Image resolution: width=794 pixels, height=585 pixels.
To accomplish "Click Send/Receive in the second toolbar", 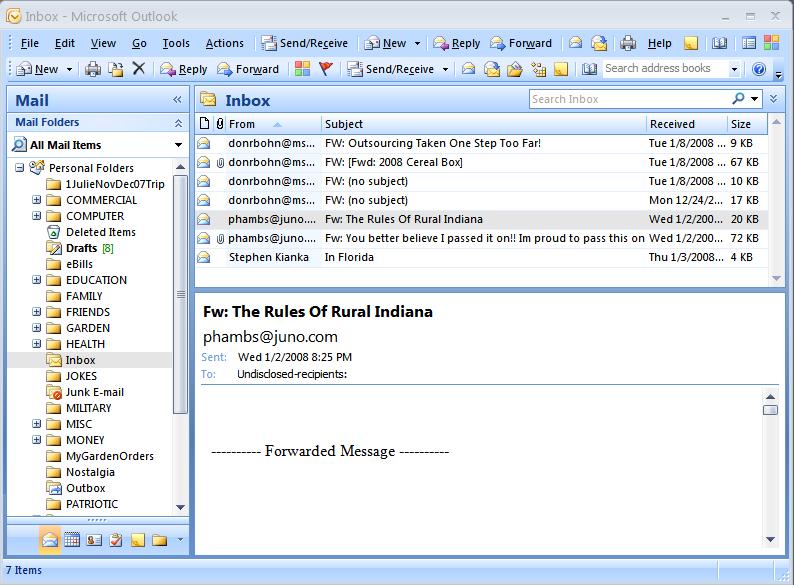I will (x=391, y=69).
